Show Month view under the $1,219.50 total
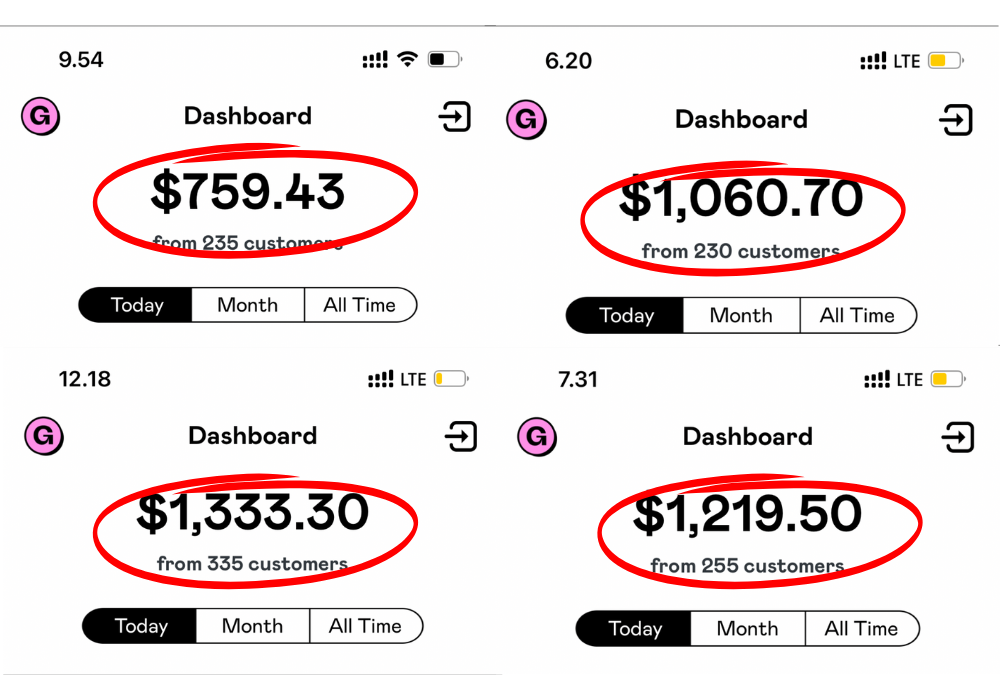Viewport: 1000px width, 700px height. tap(747, 629)
